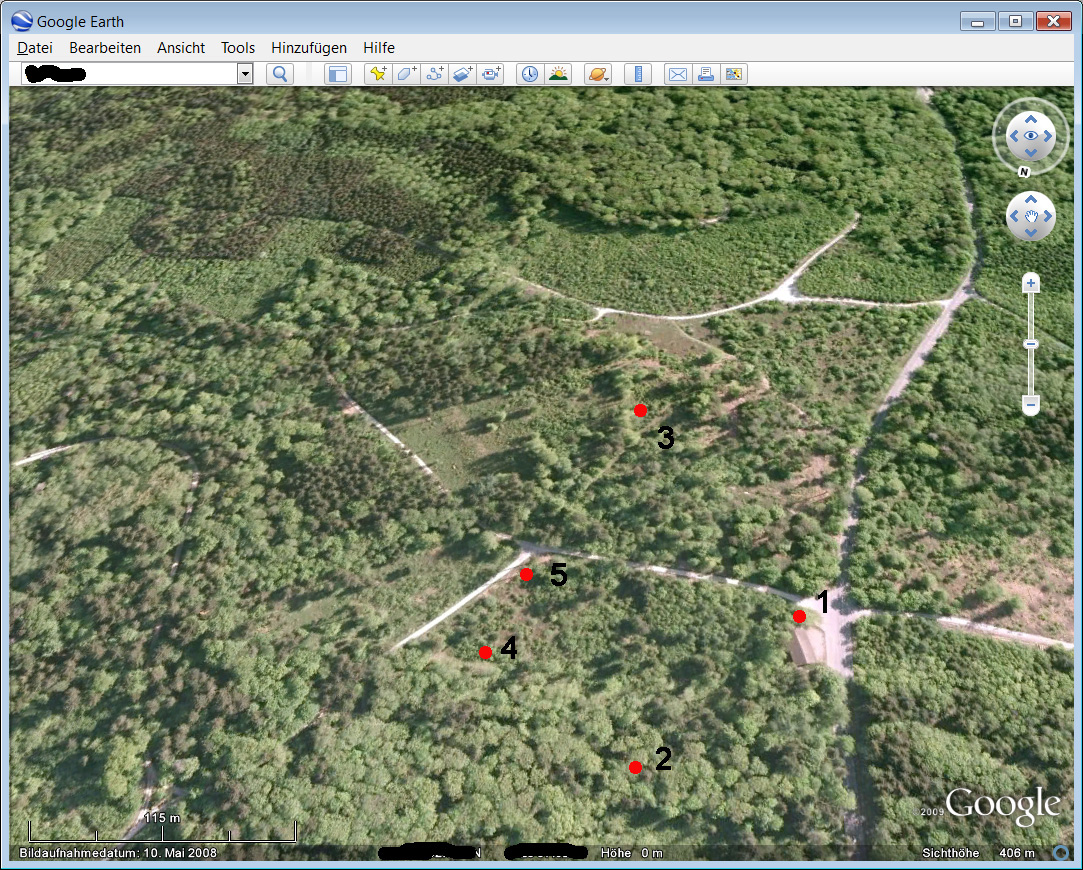This screenshot has width=1083, height=870.
Task: Select the Add Path tool
Action: click(434, 74)
